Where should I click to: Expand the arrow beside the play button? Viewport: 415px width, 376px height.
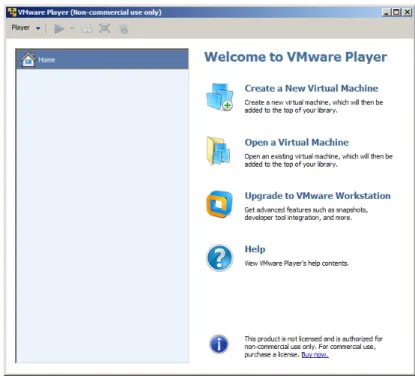[71, 28]
